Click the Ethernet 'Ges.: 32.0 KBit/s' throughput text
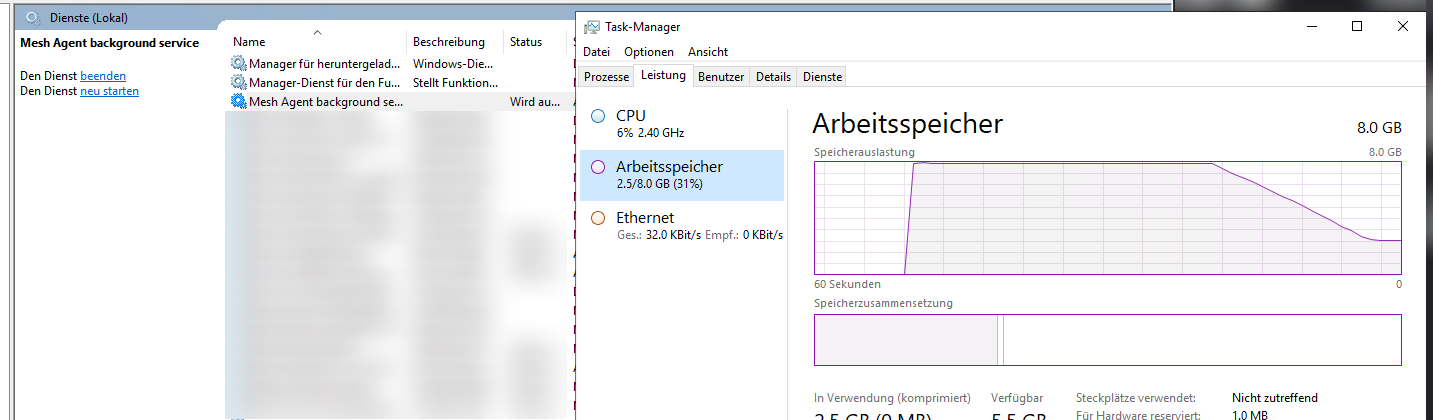1433x420 pixels. [x=658, y=235]
